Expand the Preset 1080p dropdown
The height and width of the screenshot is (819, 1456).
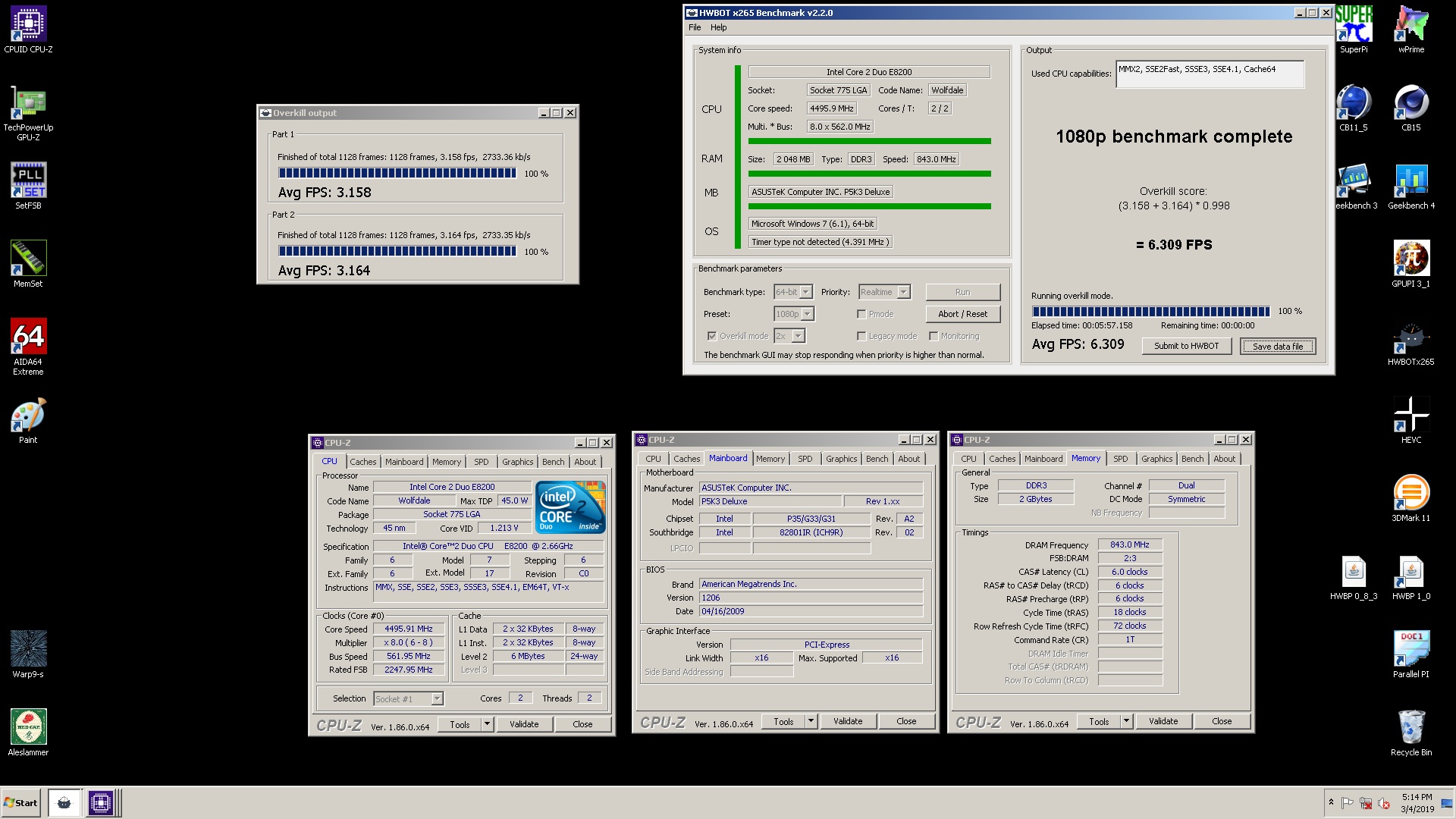pyautogui.click(x=808, y=314)
